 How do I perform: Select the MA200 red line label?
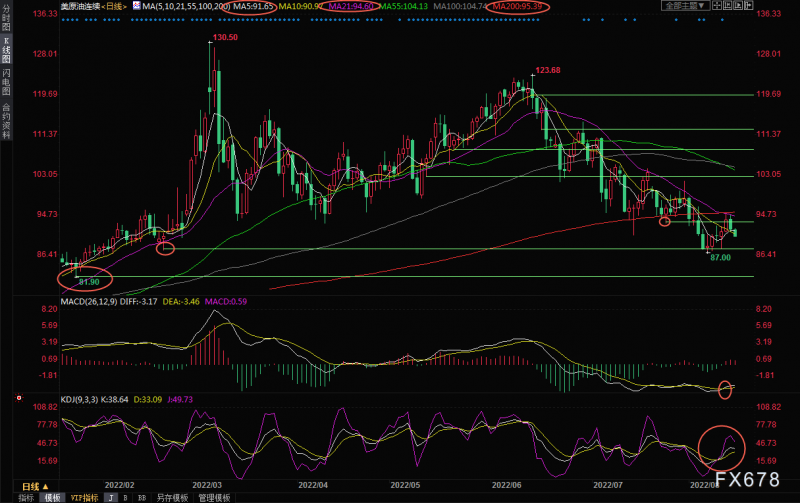517,6
